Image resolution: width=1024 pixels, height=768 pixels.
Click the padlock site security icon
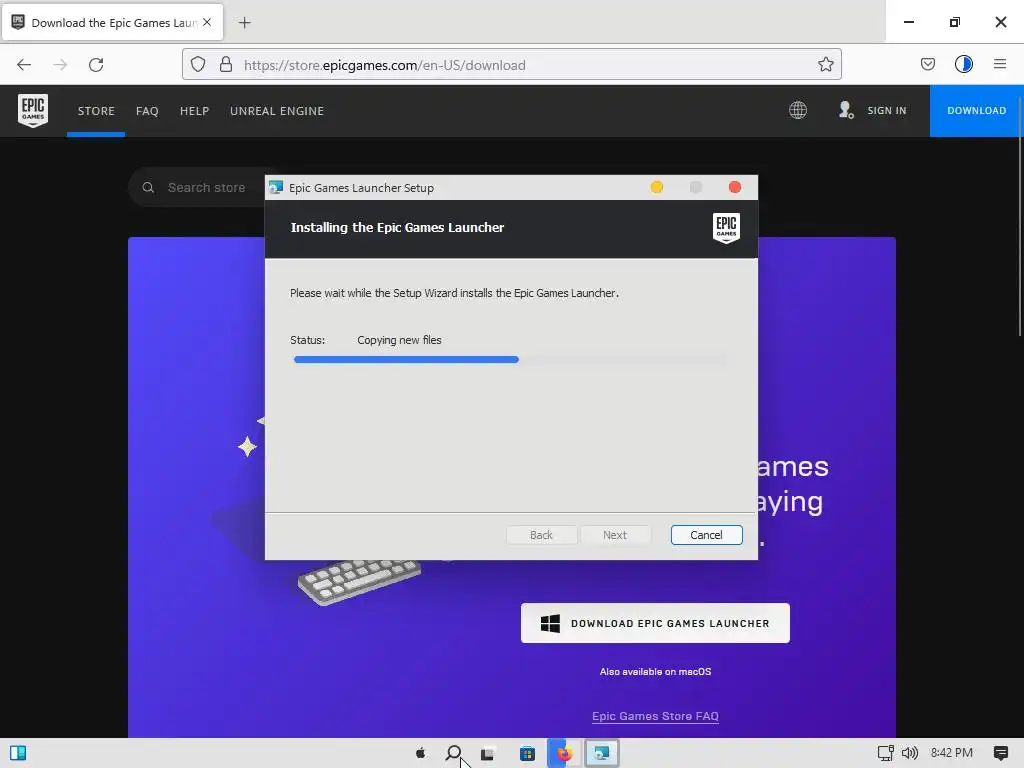(x=226, y=64)
